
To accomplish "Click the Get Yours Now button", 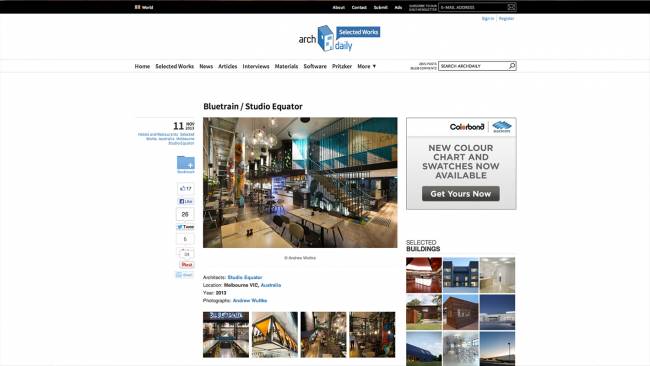I will [x=461, y=194].
